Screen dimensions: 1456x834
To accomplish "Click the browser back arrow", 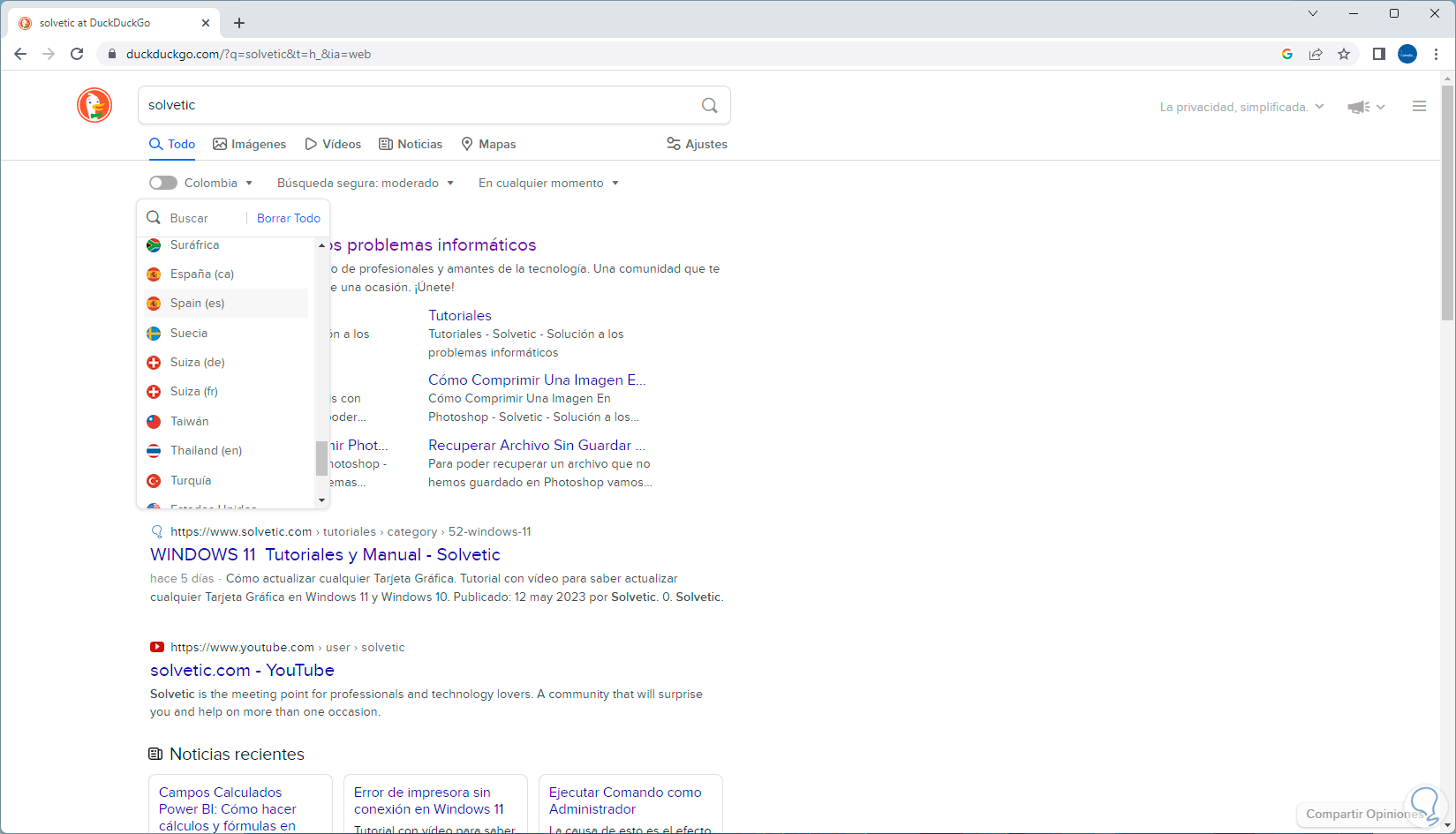I will click(20, 54).
